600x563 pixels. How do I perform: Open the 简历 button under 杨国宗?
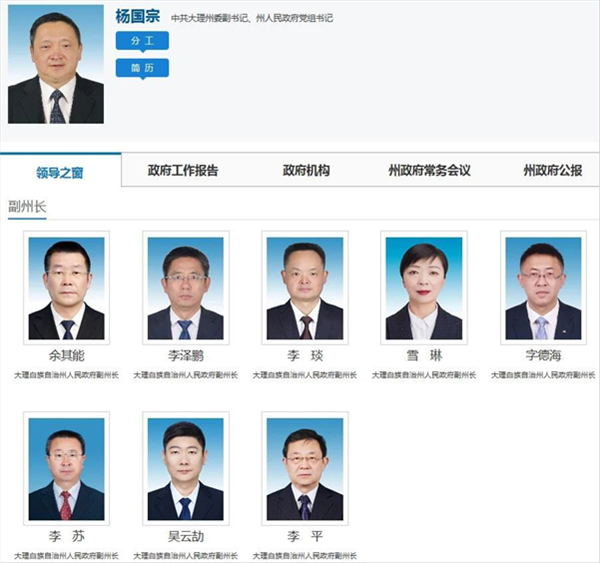pyautogui.click(x=142, y=68)
